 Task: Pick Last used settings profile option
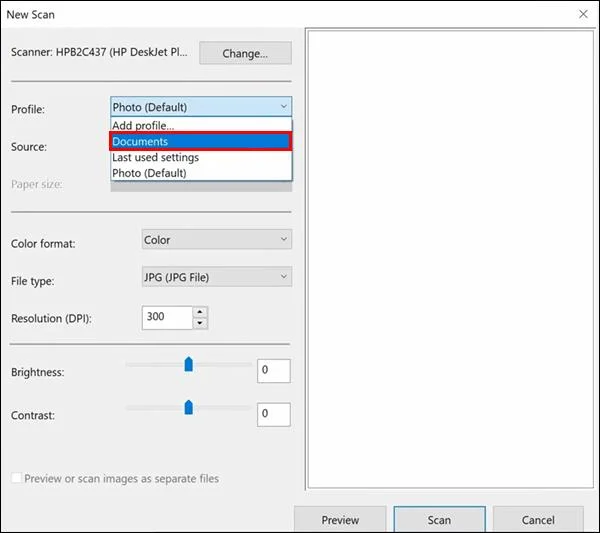(x=201, y=157)
